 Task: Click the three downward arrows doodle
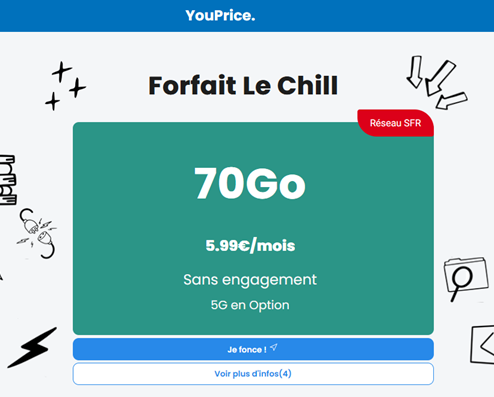437,82
